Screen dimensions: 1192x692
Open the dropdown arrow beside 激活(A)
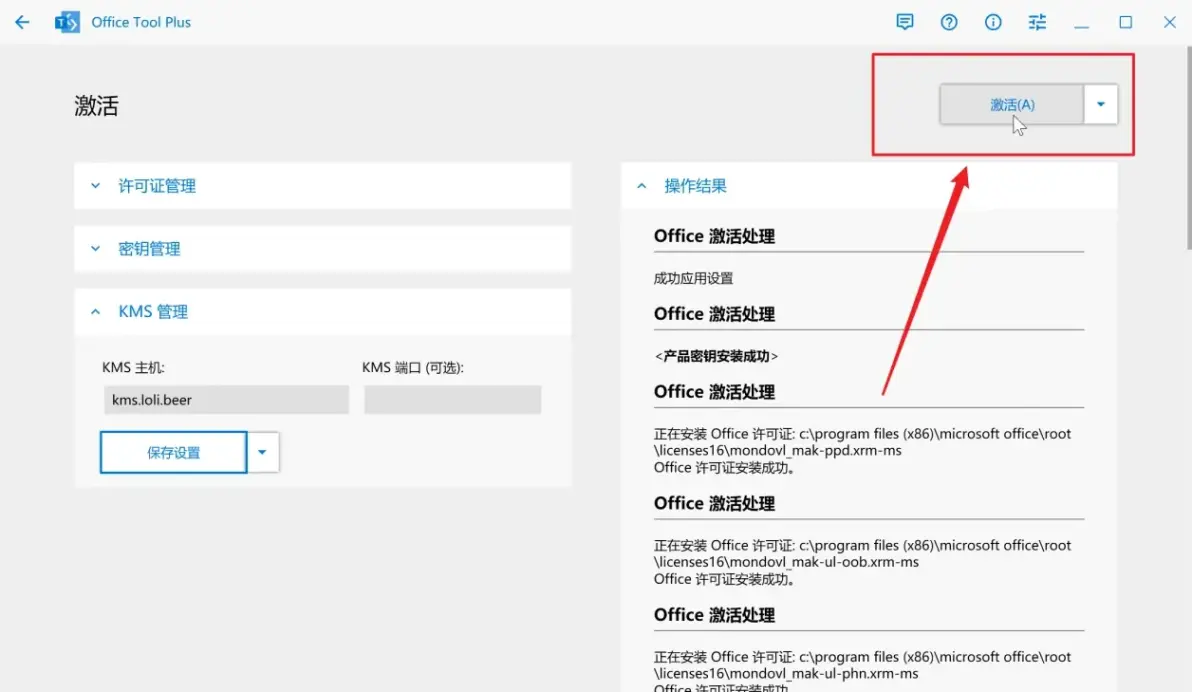coord(1101,104)
